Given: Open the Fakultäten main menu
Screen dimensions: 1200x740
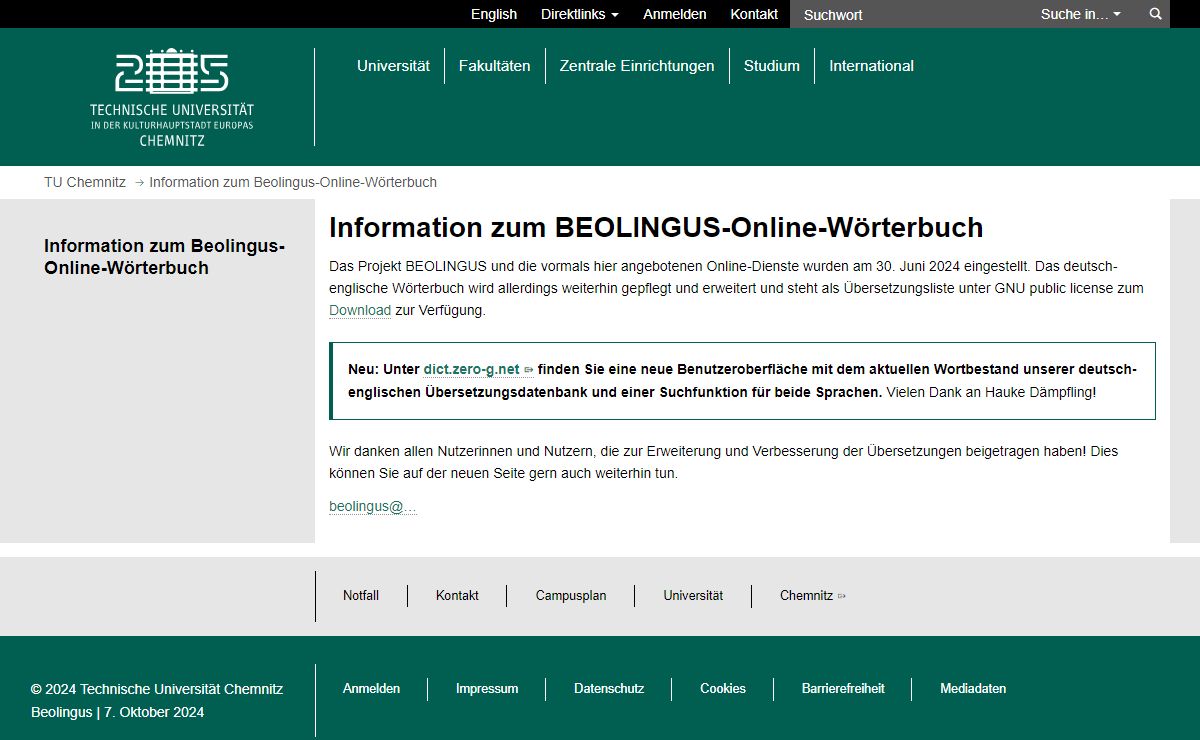Looking at the screenshot, I should pyautogui.click(x=495, y=66).
